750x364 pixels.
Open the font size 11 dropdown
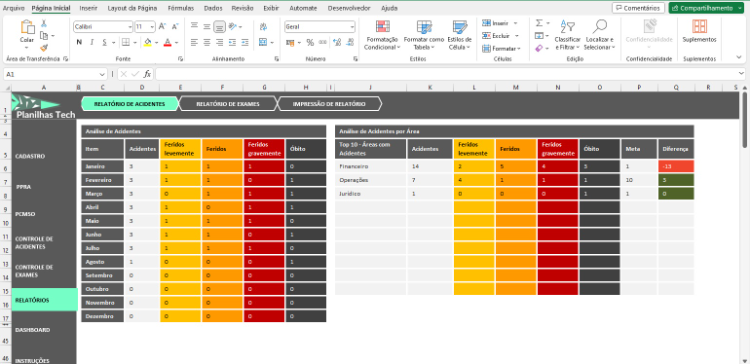click(x=152, y=27)
